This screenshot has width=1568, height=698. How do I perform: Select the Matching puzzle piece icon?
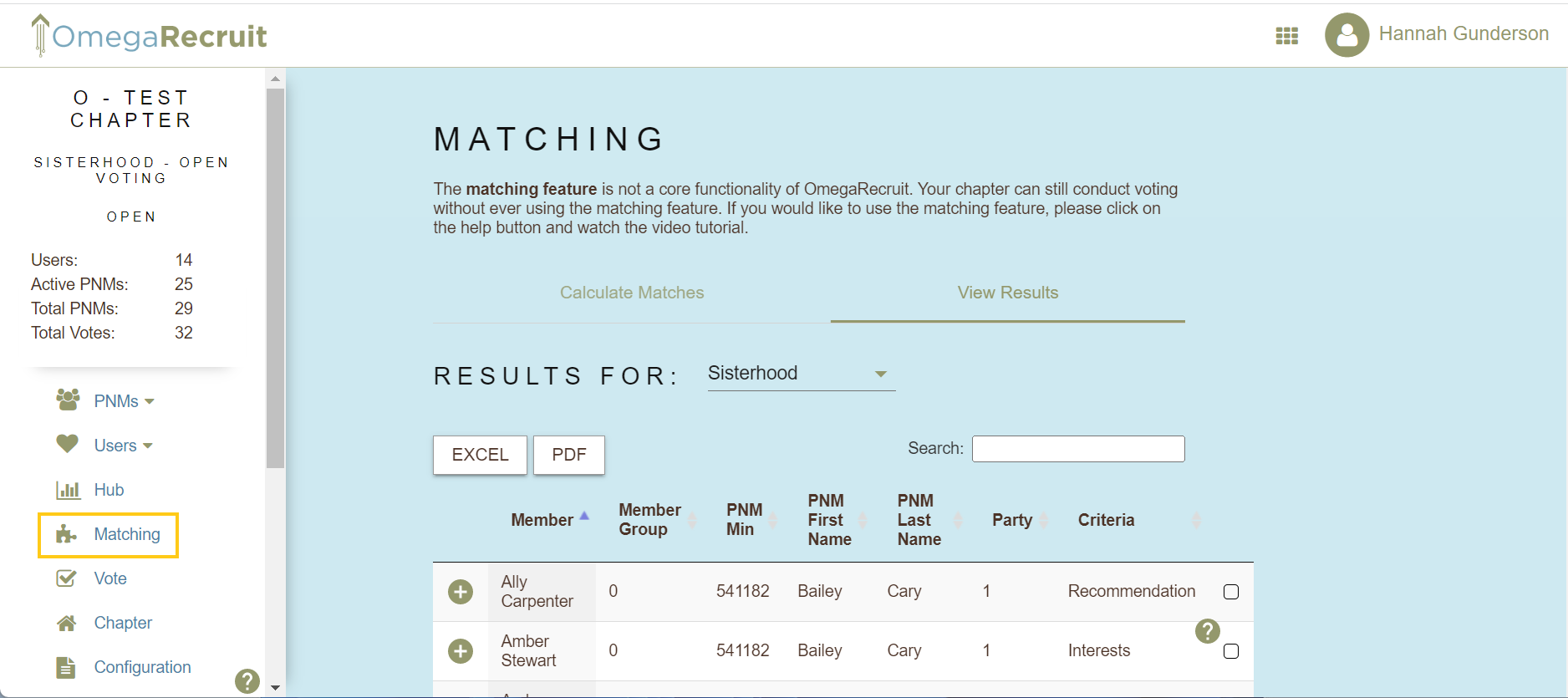[66, 534]
